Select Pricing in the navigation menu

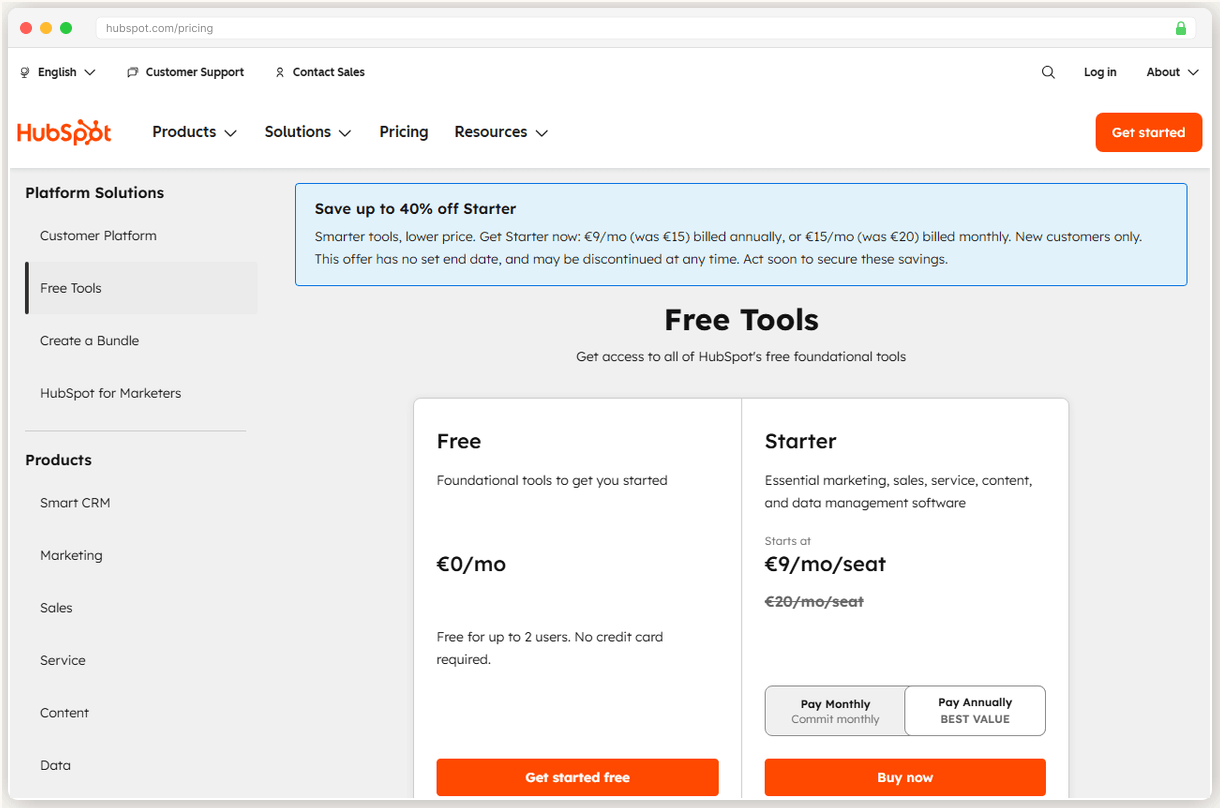click(x=403, y=131)
